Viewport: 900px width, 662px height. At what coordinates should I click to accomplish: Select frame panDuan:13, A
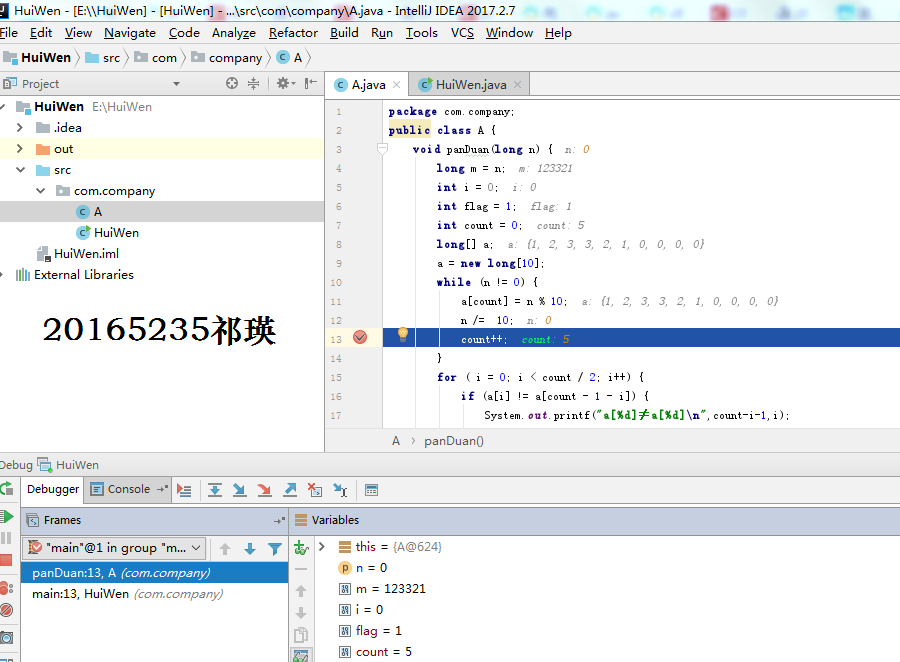154,573
